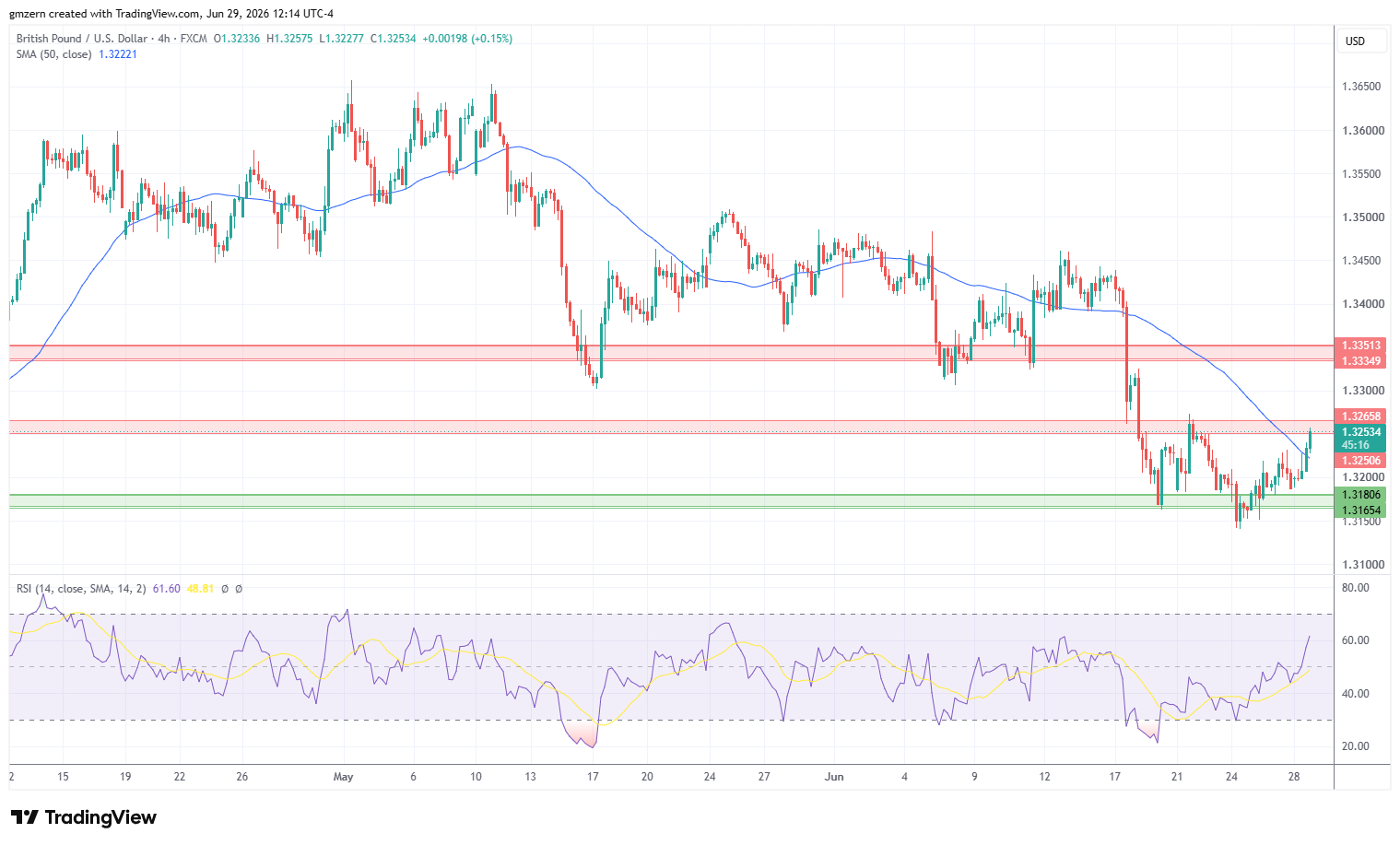
Task: Select the USD currency label
Action: 1355,41
